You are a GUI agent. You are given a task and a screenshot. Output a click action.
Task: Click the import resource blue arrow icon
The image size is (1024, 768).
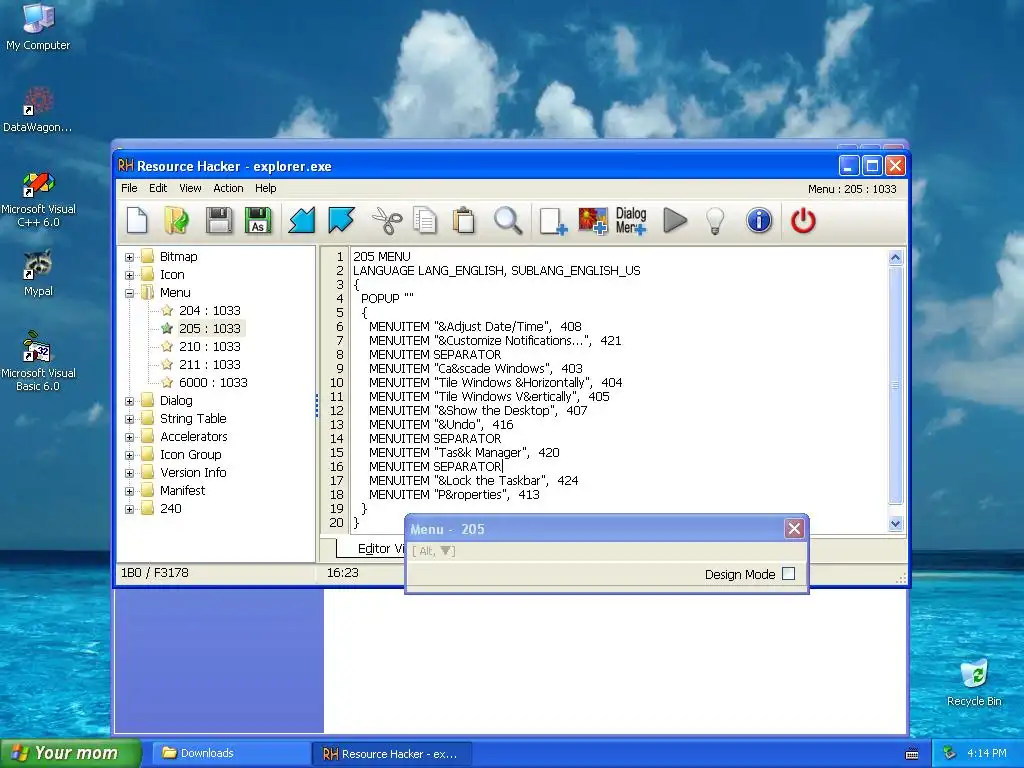[x=302, y=220]
